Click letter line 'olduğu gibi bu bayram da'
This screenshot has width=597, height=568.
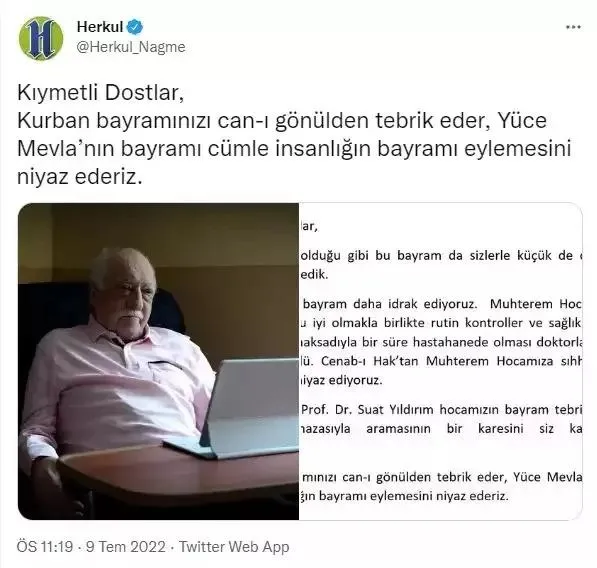point(442,255)
